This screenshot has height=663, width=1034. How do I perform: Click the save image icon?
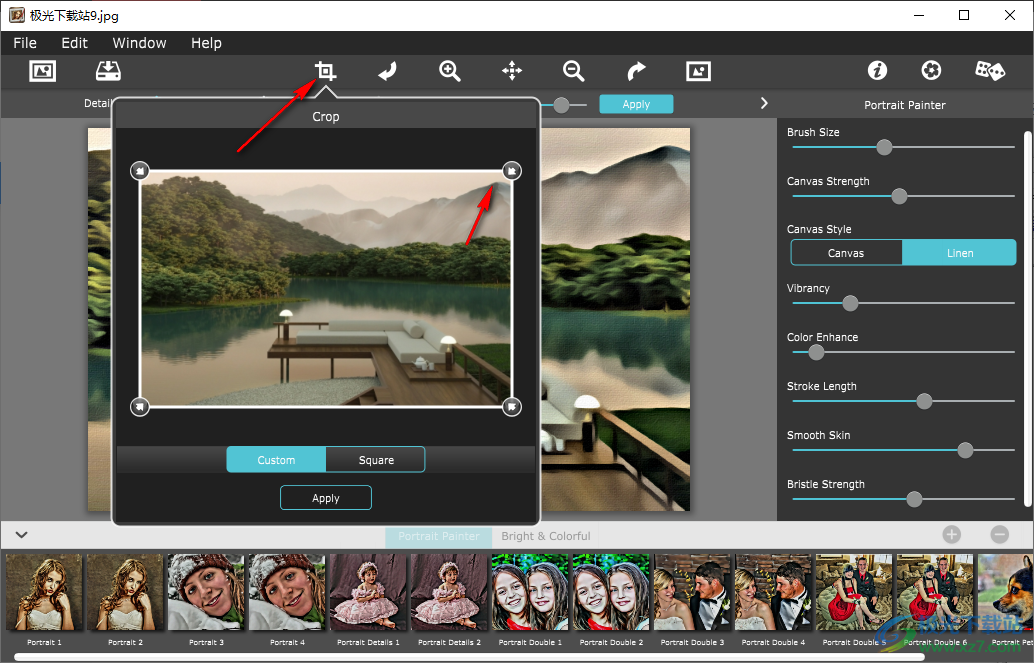(x=108, y=71)
